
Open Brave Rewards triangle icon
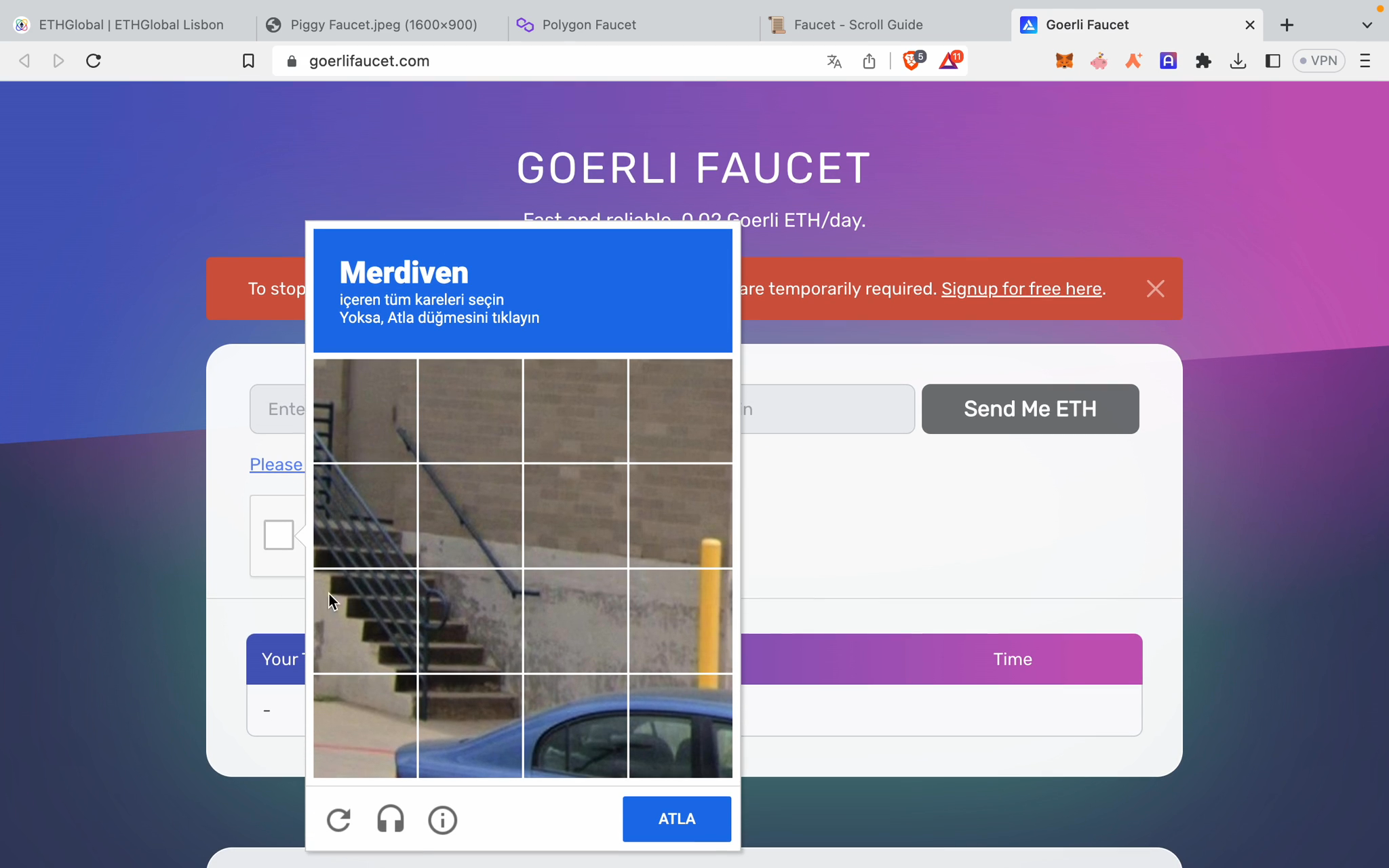pyautogui.click(x=950, y=60)
